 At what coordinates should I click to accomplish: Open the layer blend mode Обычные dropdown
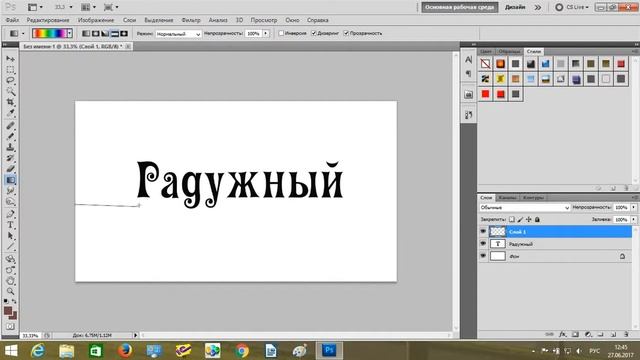coord(524,208)
